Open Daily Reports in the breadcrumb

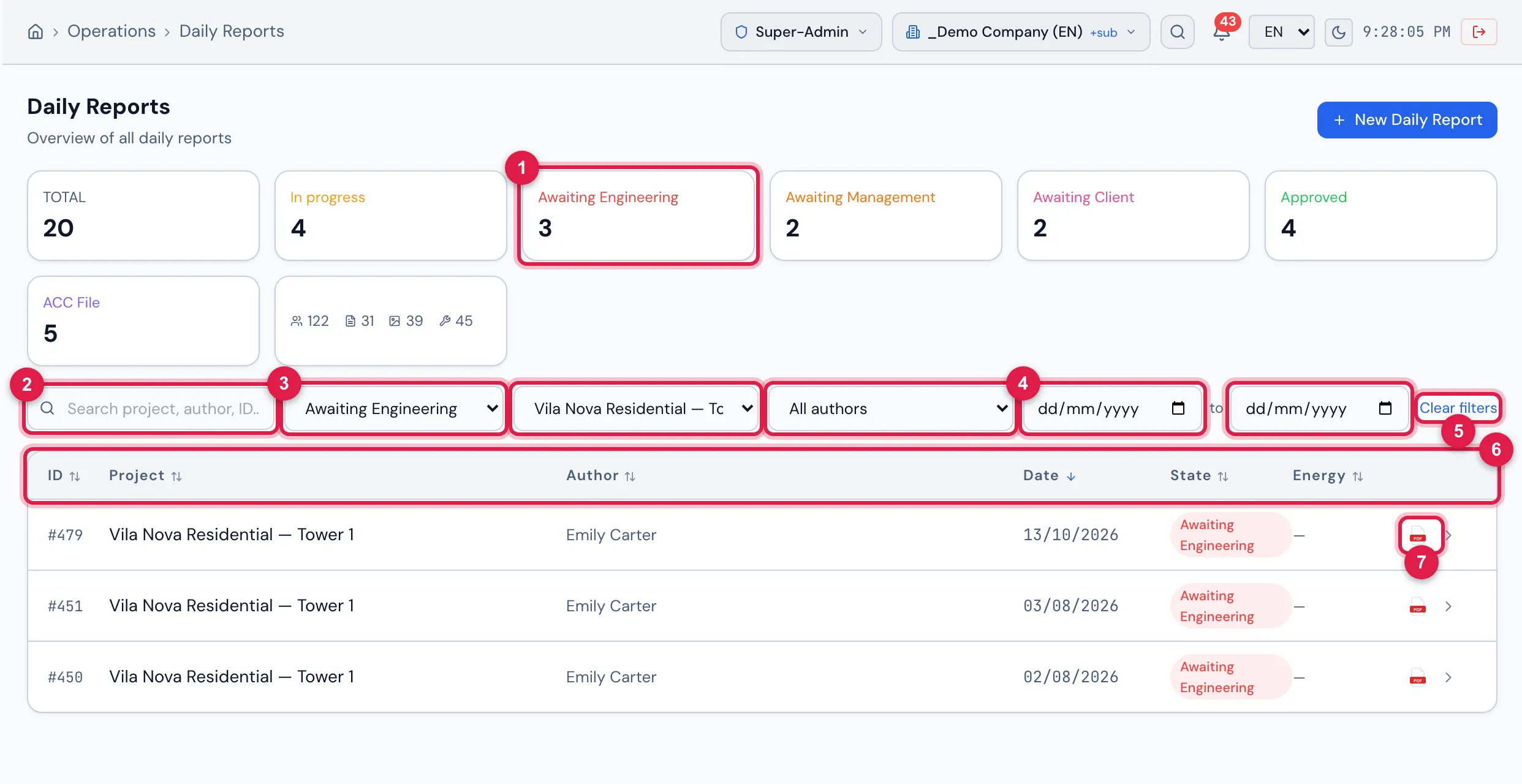point(232,31)
